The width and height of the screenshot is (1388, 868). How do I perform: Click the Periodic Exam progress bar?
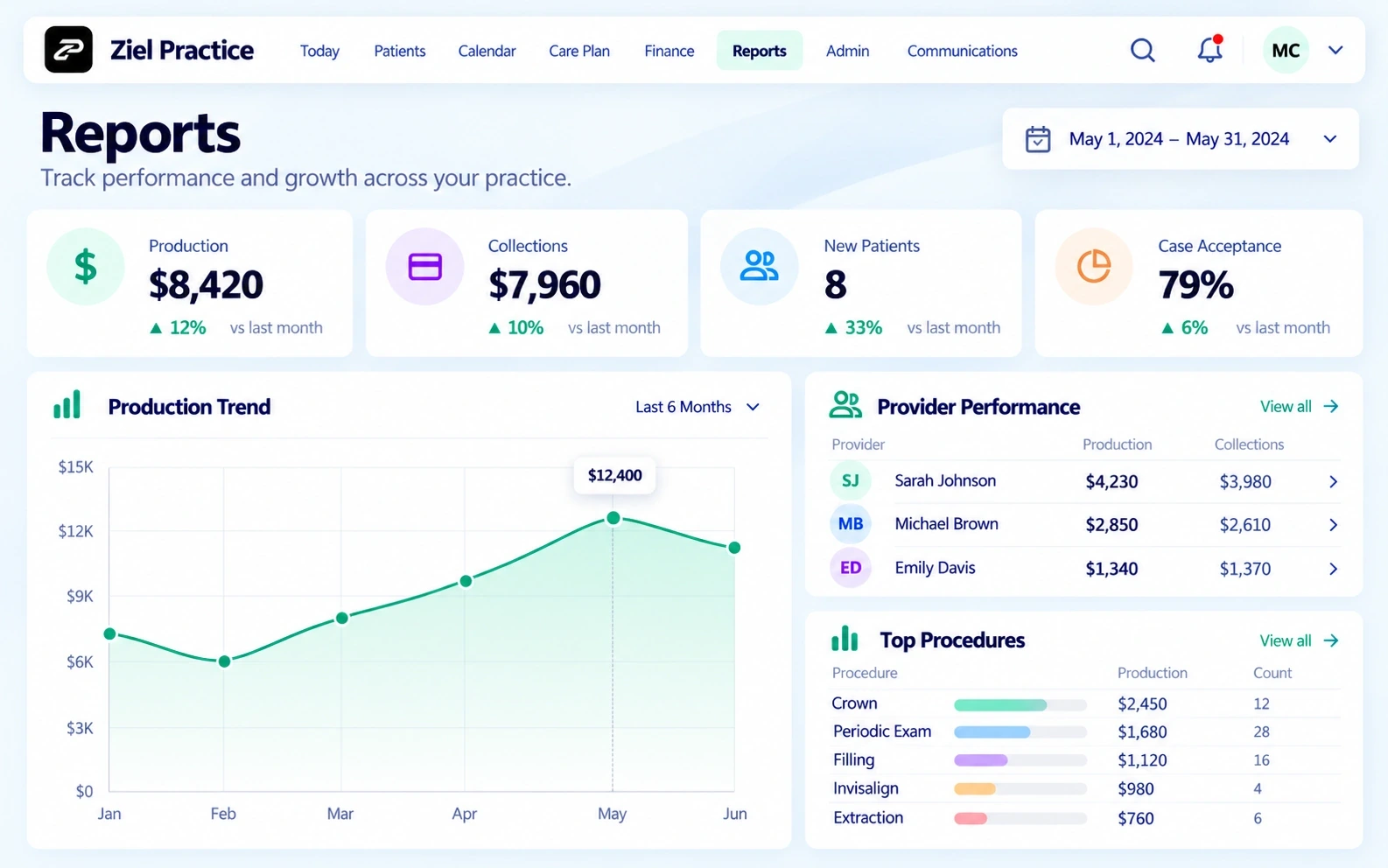point(1020,731)
